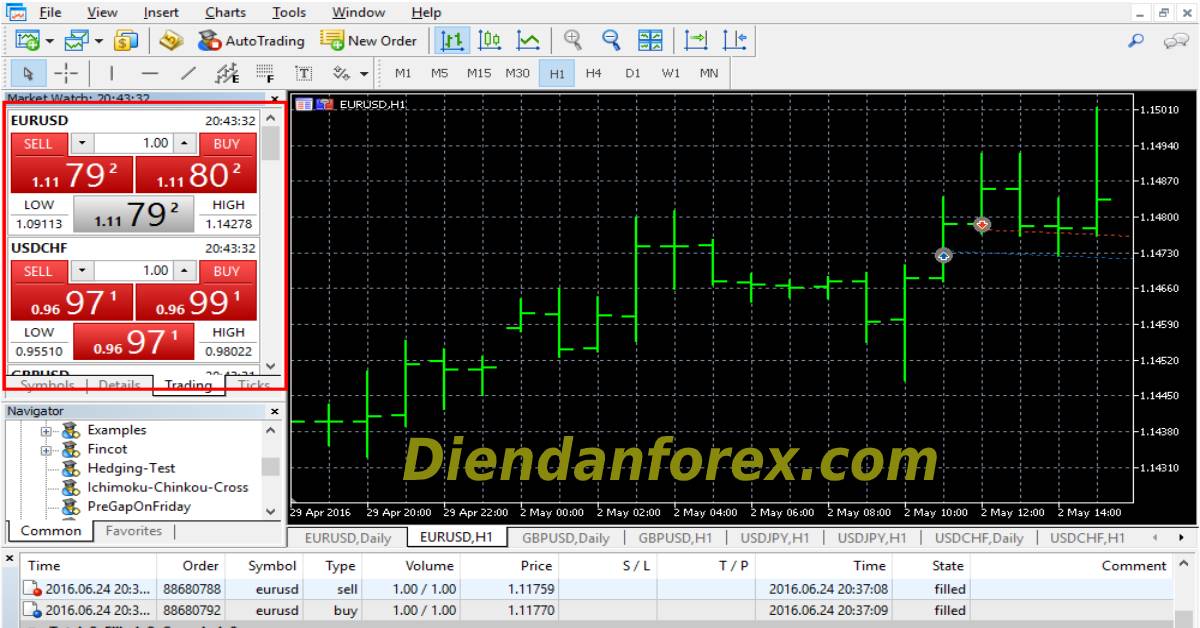
Task: Increase EURUSD volume with up arrow
Action: [x=183, y=143]
